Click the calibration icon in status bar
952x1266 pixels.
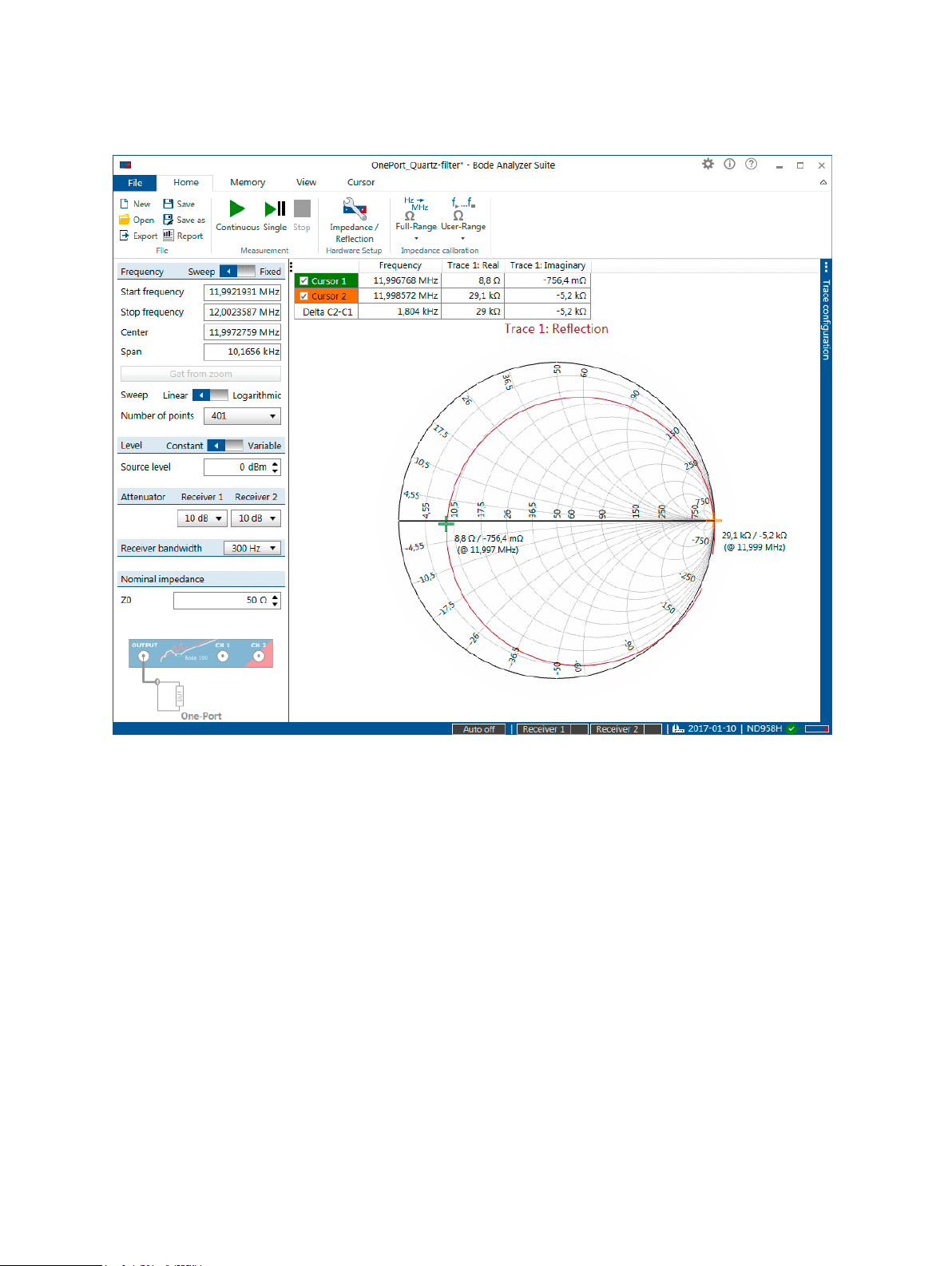tap(678, 728)
